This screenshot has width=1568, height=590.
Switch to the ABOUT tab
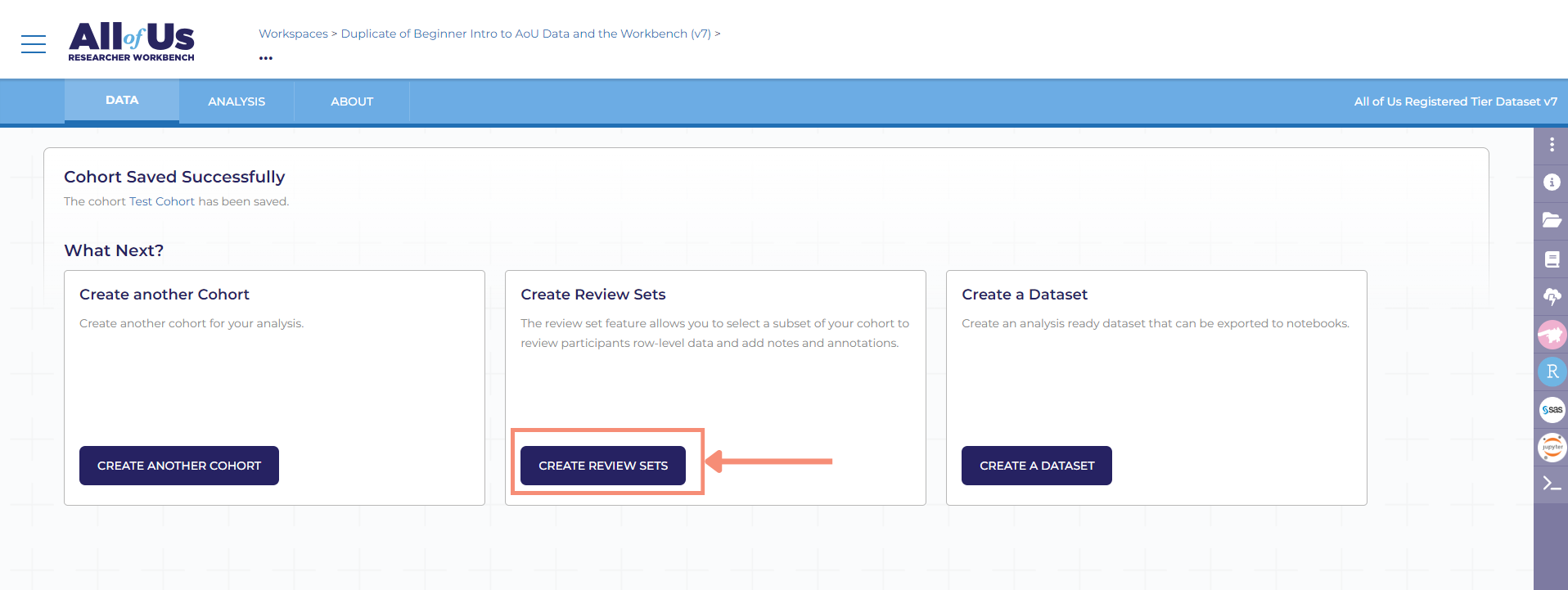(352, 101)
